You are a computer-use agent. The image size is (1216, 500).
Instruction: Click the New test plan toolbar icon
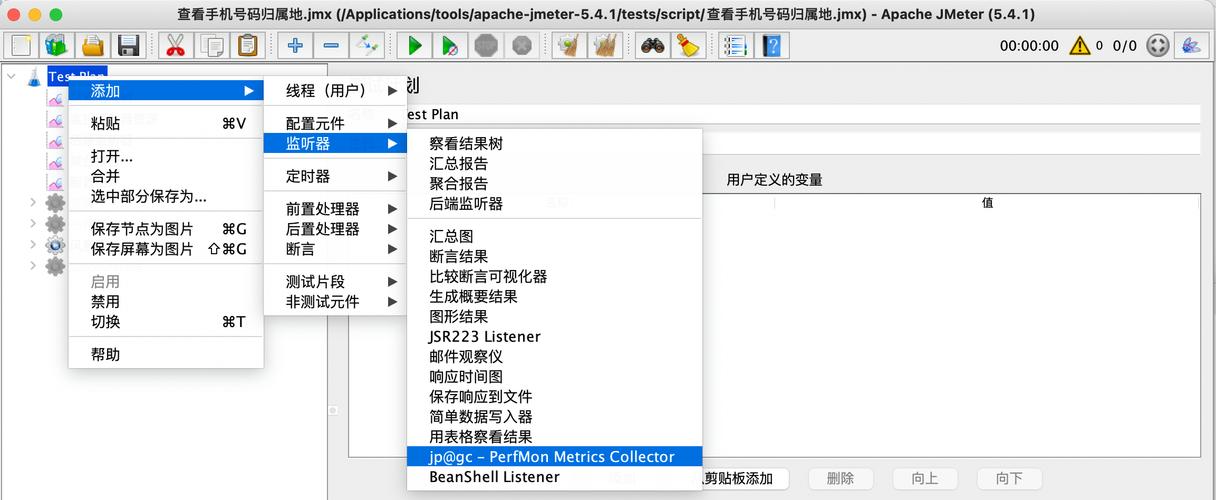22,45
